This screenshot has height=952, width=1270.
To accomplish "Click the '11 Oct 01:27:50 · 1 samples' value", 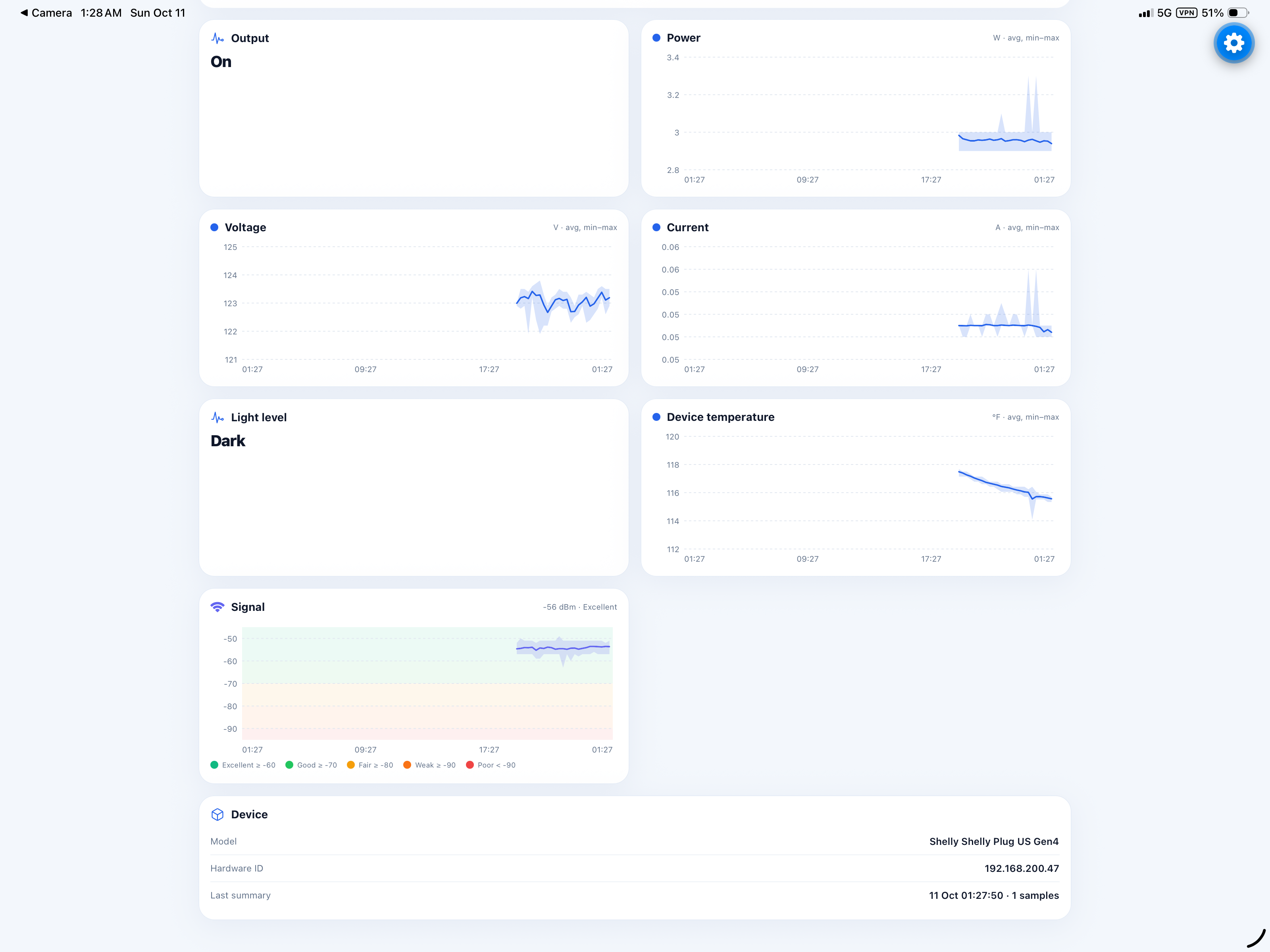I will click(994, 895).
